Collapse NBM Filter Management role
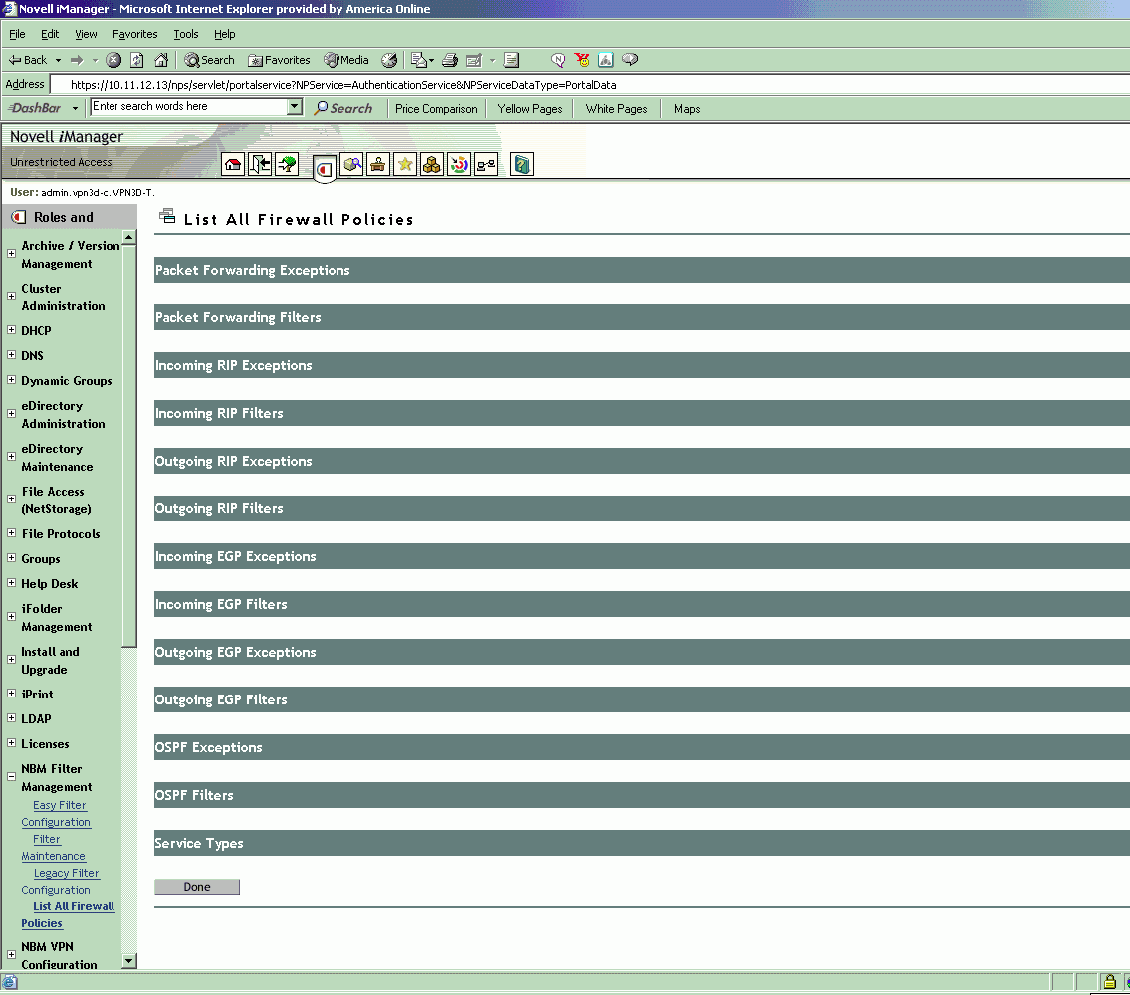1130x995 pixels. tap(12, 776)
